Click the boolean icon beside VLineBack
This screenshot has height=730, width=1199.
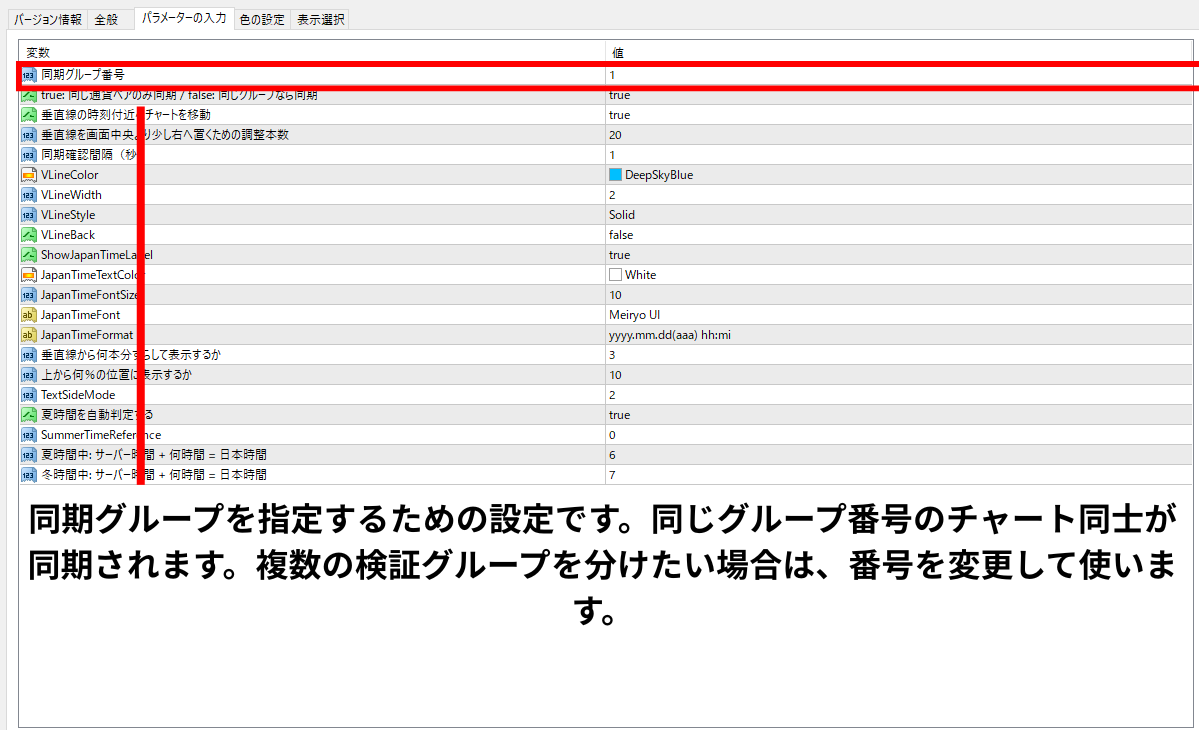[28, 235]
